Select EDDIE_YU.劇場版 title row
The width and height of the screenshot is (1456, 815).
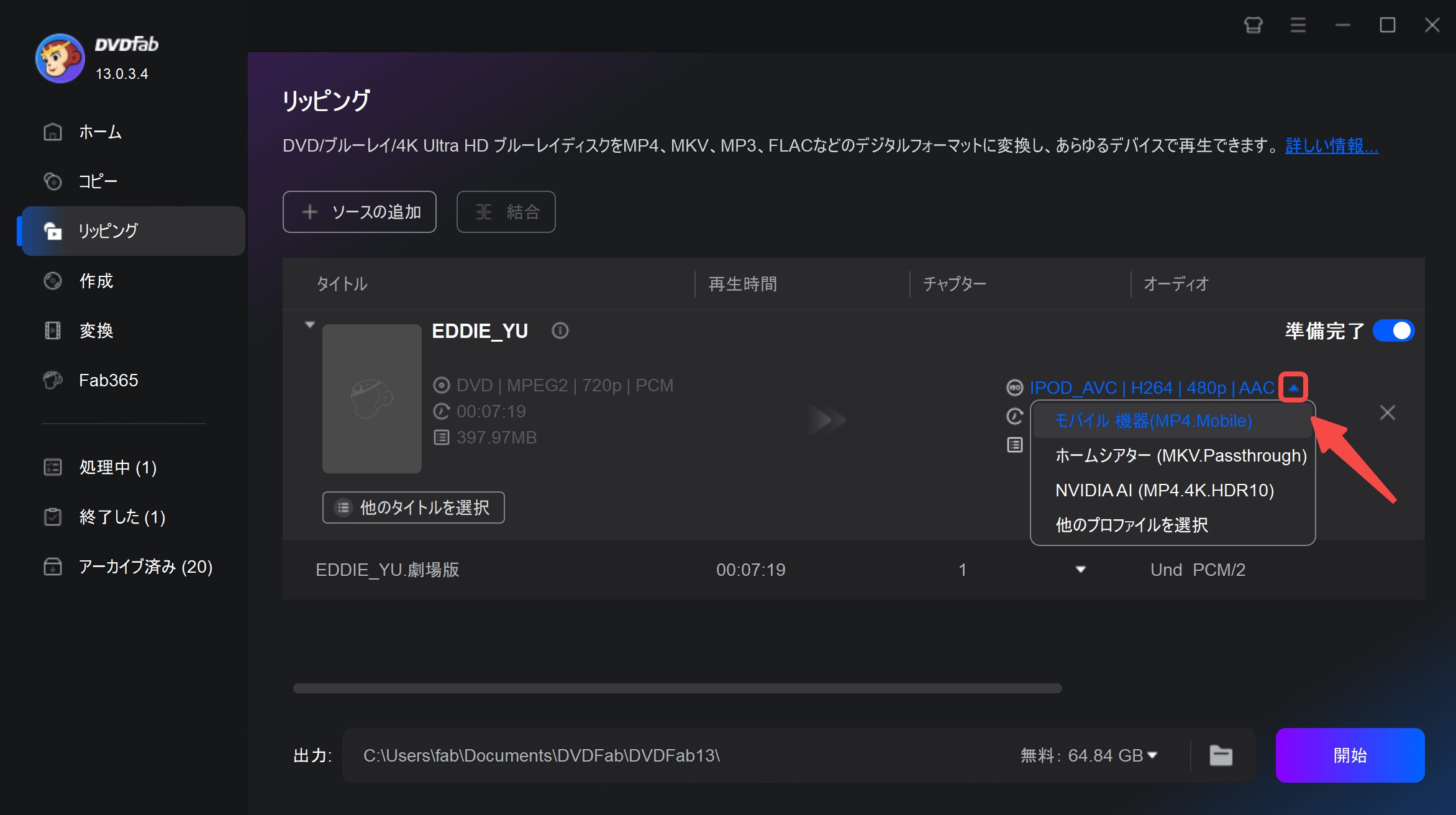[853, 570]
